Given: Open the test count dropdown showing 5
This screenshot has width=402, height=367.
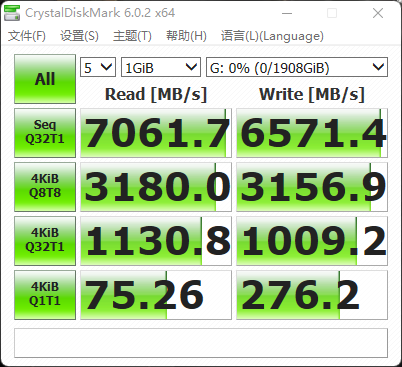Looking at the screenshot, I should [x=98, y=67].
